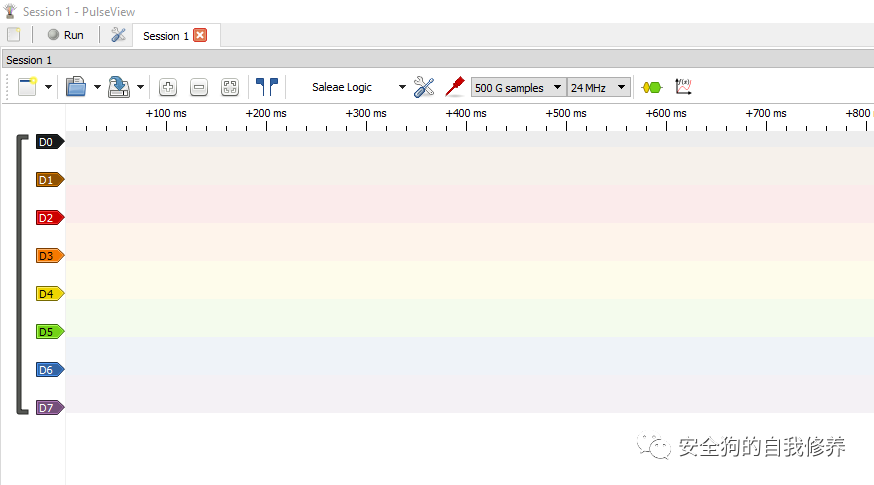Screen dimensions: 874x485
Task: Select channel D2 red label
Action: click(x=50, y=218)
